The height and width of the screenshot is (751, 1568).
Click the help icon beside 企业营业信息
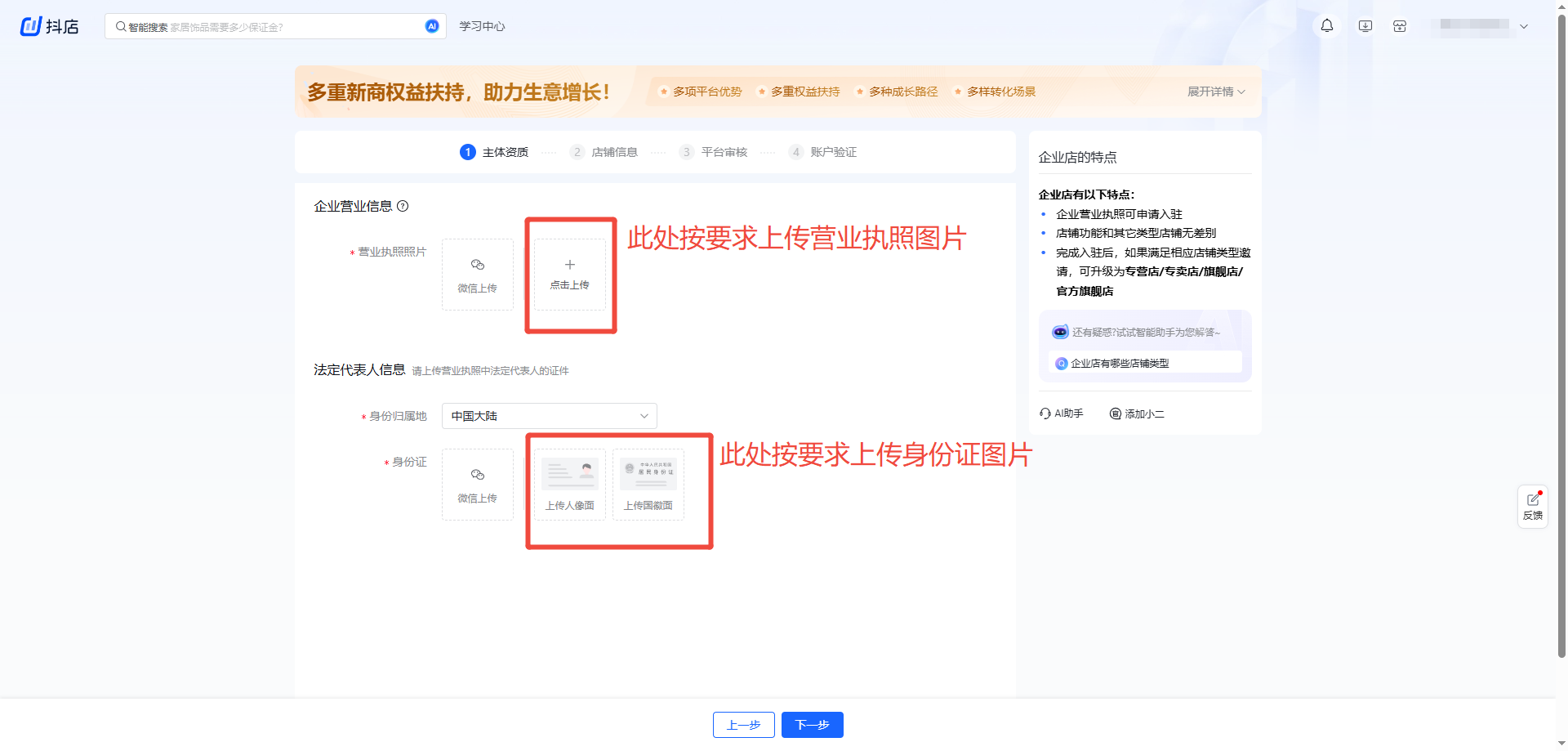coord(403,206)
